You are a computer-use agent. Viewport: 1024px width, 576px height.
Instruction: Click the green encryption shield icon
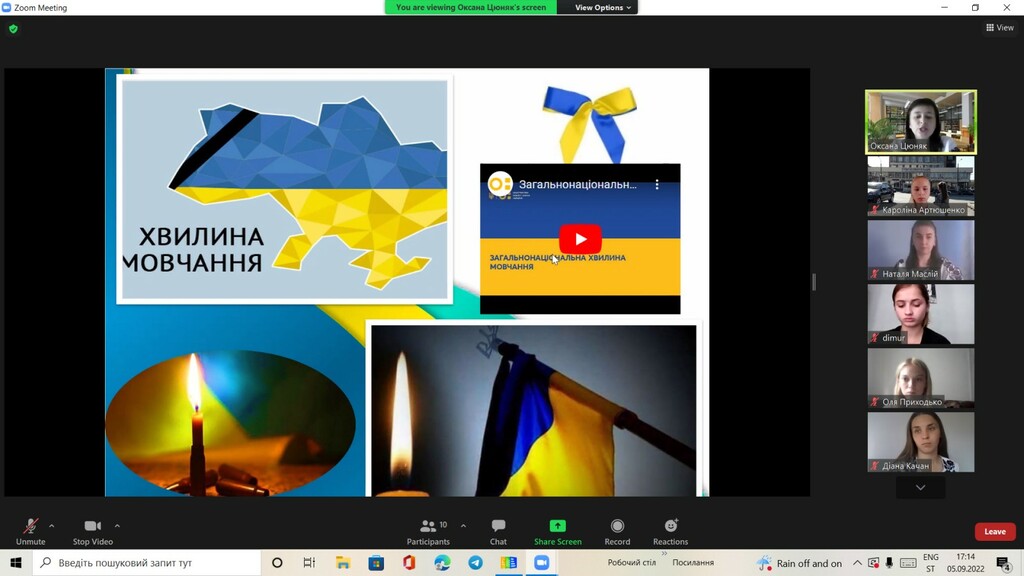(13, 29)
